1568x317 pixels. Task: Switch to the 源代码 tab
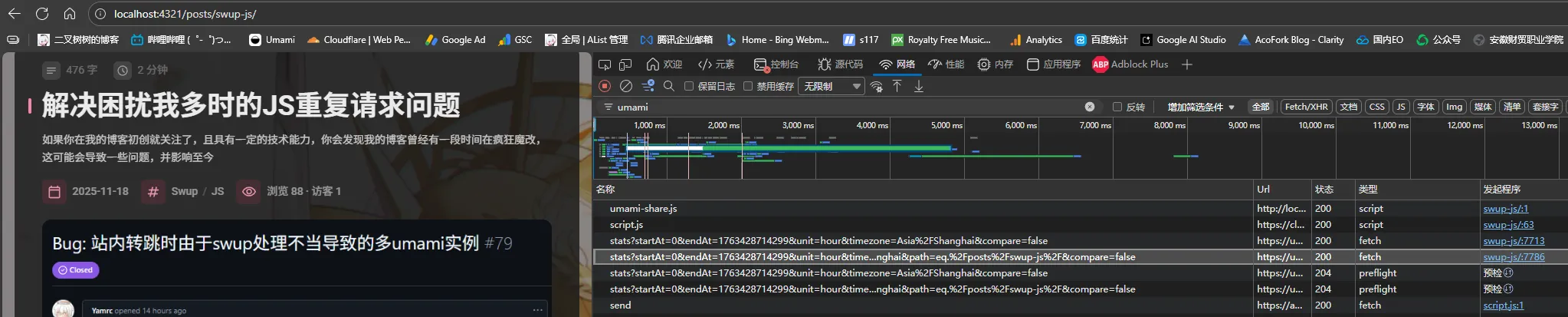(840, 64)
